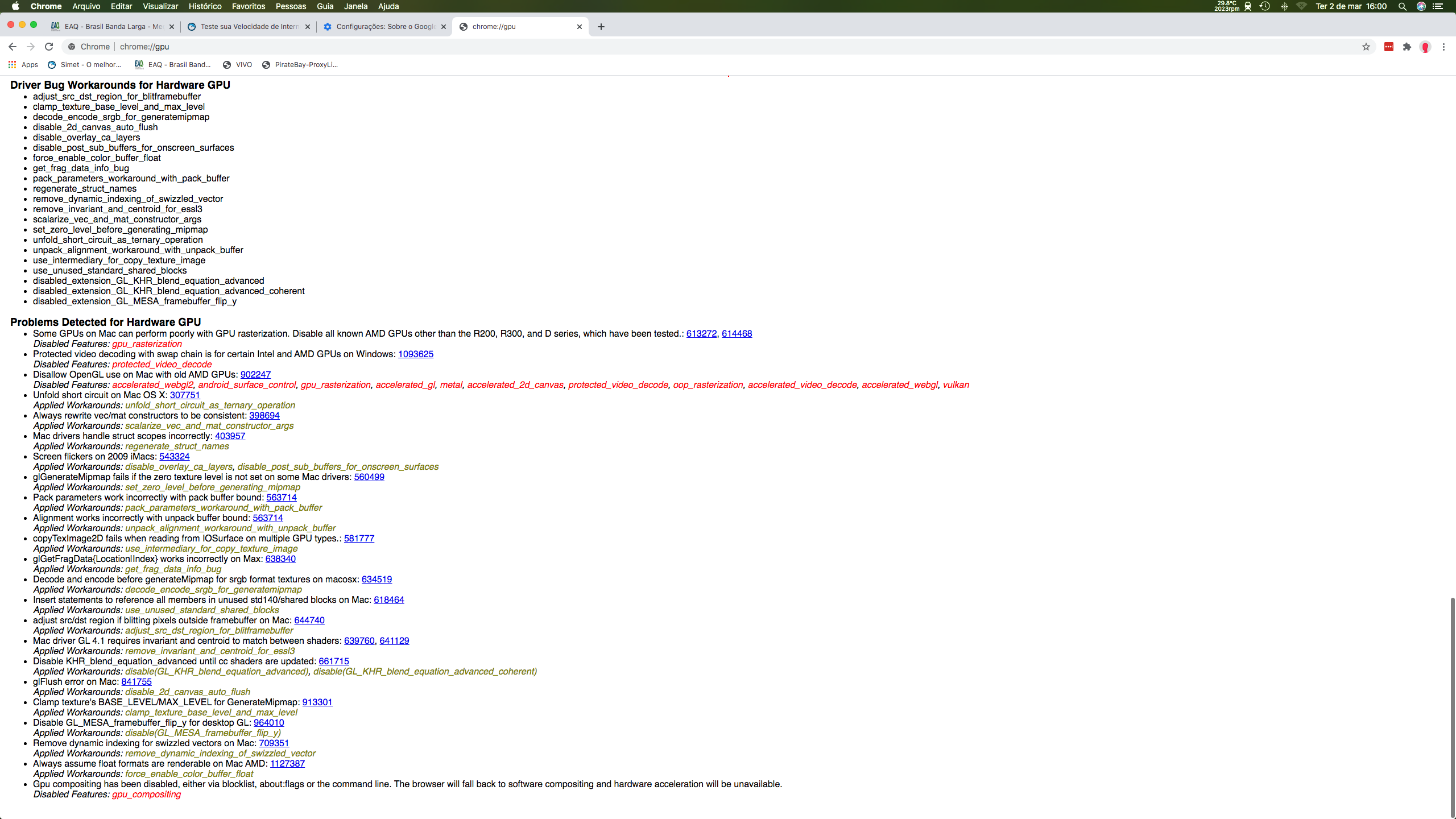Open the Histórico menu
This screenshot has height=819, width=1456.
pos(205,6)
